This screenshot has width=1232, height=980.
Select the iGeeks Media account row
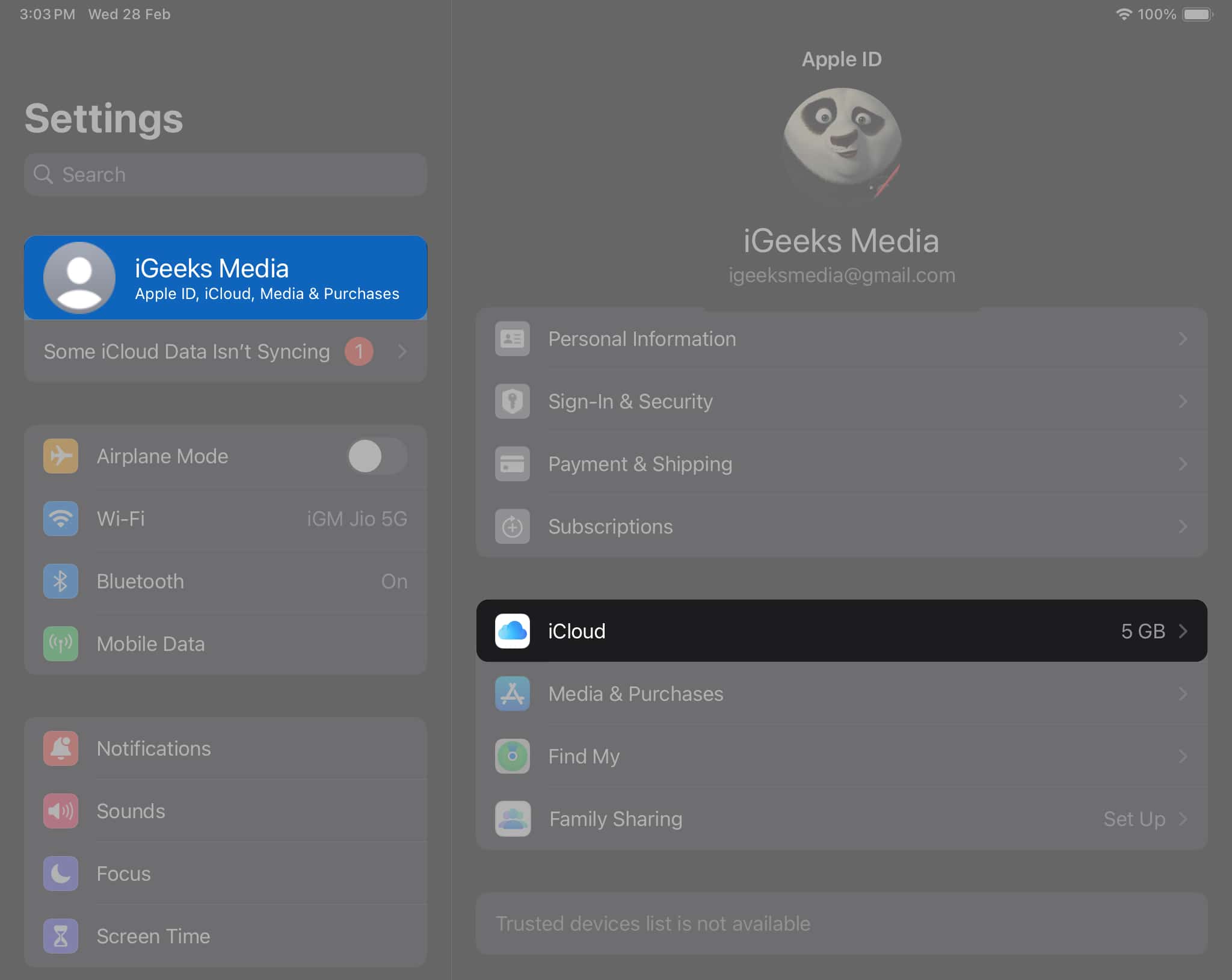[x=226, y=277]
